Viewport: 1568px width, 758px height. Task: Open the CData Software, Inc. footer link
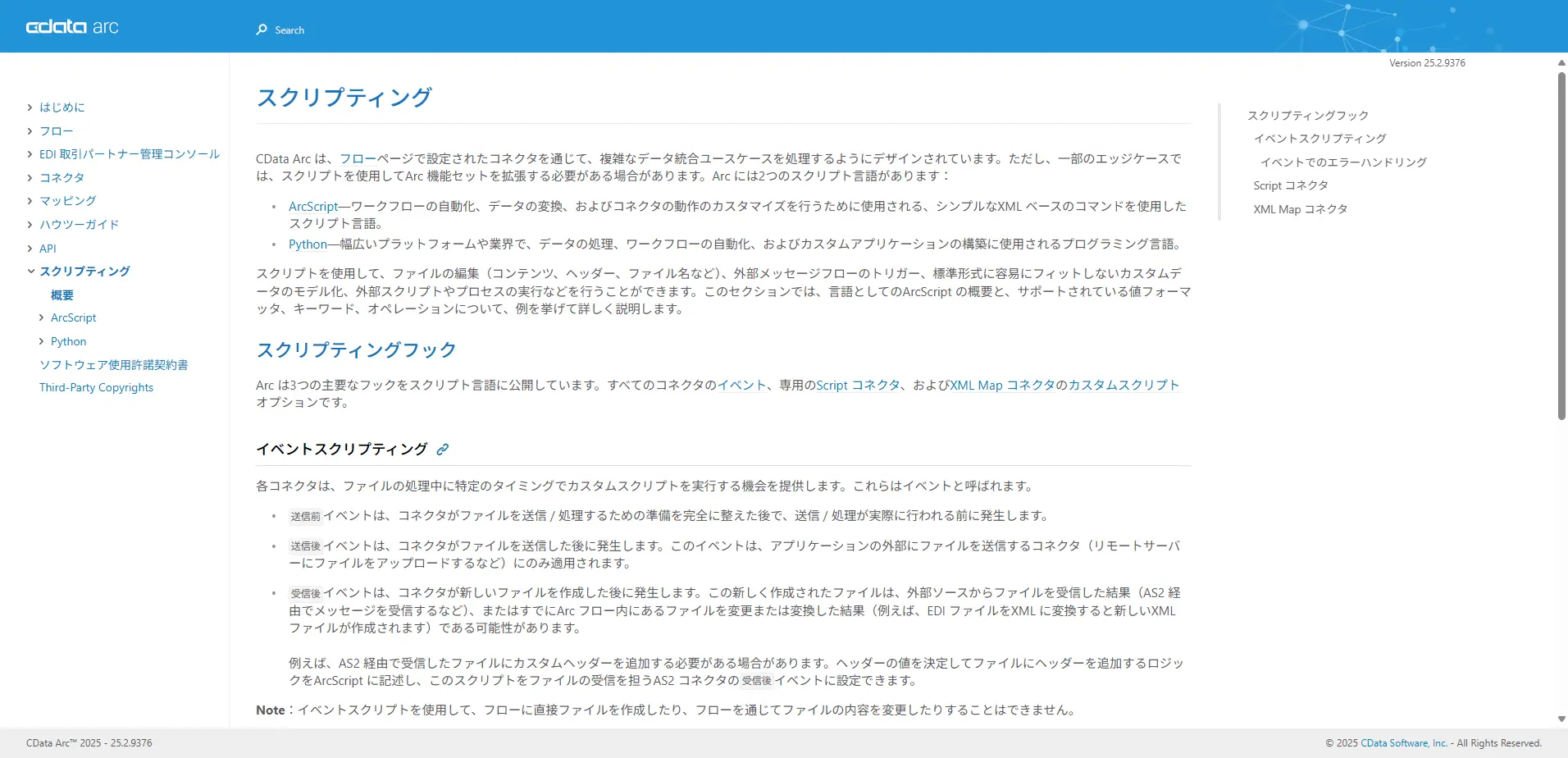[x=1403, y=742]
